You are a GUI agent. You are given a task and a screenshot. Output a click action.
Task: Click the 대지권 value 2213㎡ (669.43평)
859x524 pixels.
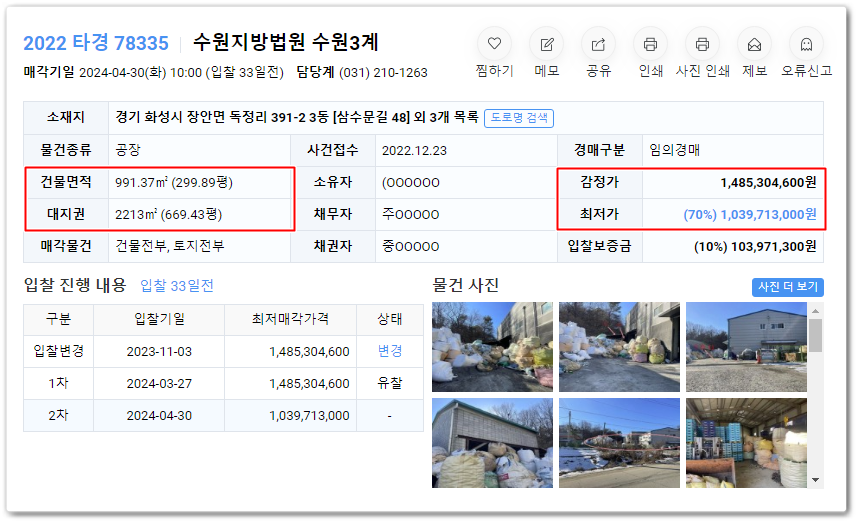(x=168, y=214)
